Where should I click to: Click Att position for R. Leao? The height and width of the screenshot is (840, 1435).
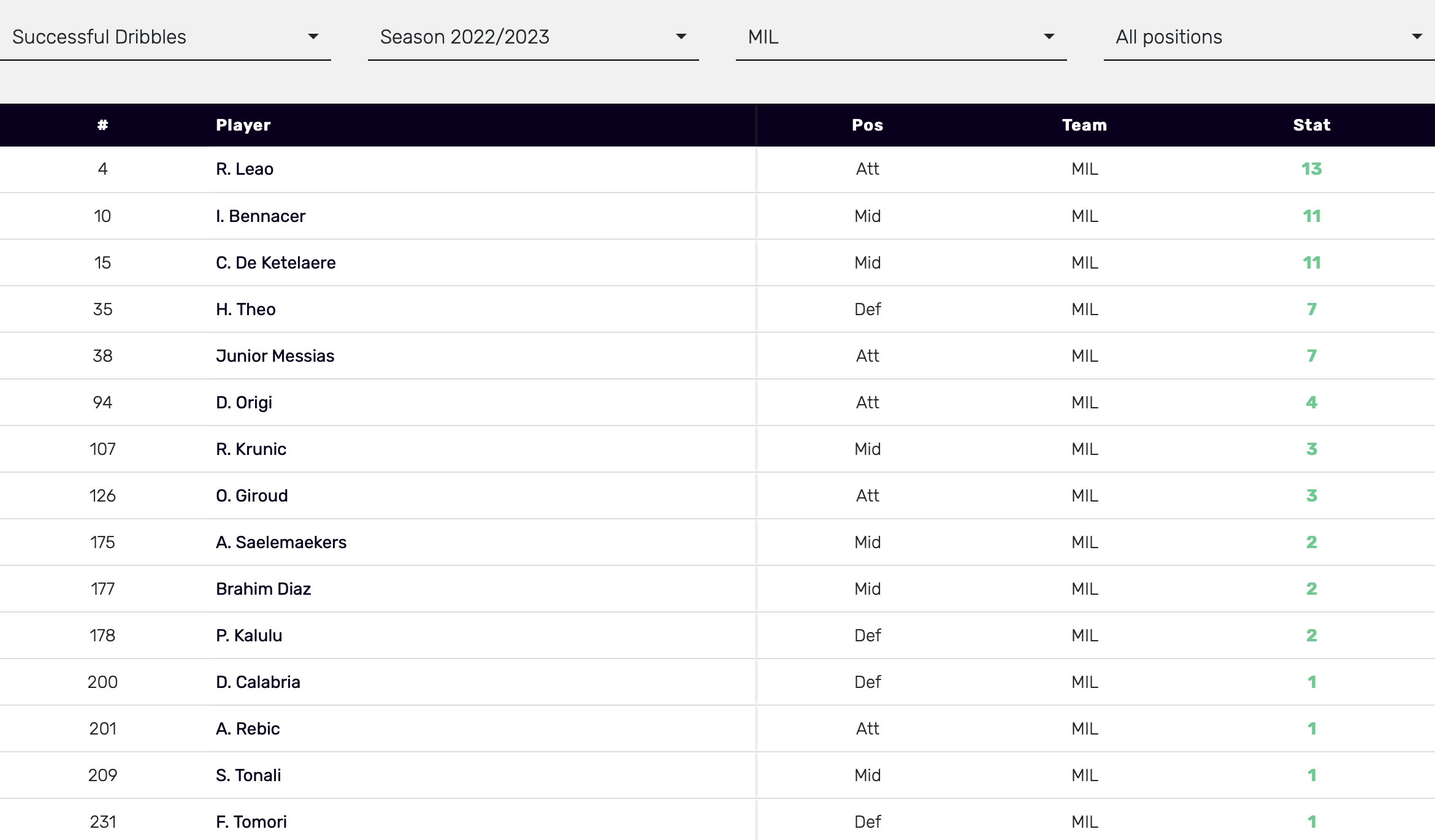(x=867, y=169)
